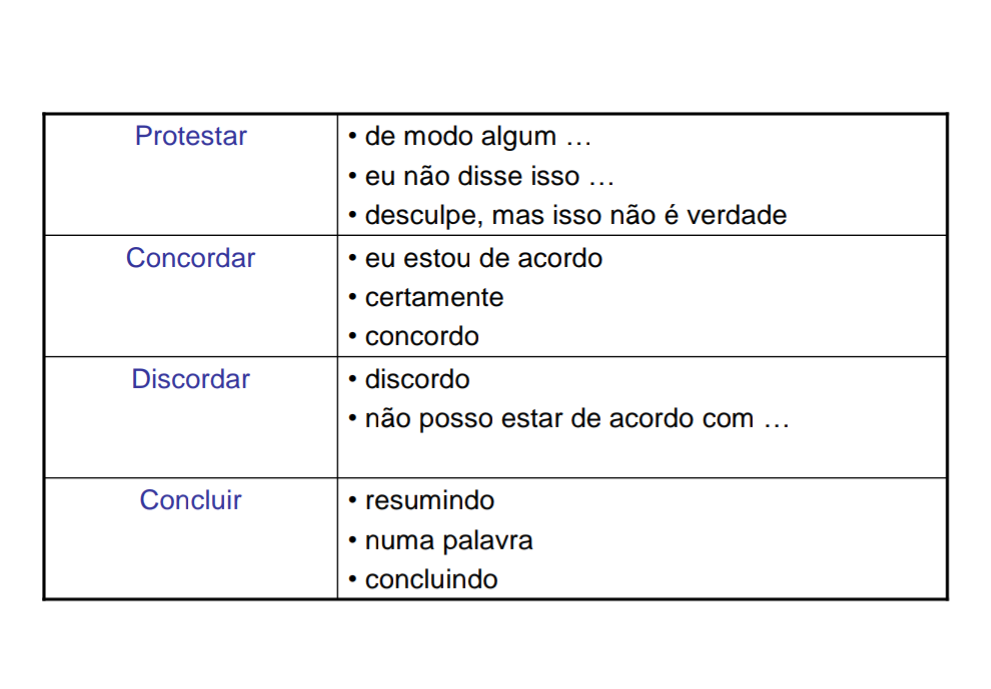Click the bullet before 'numa palavra'
991x689 pixels.
click(353, 540)
